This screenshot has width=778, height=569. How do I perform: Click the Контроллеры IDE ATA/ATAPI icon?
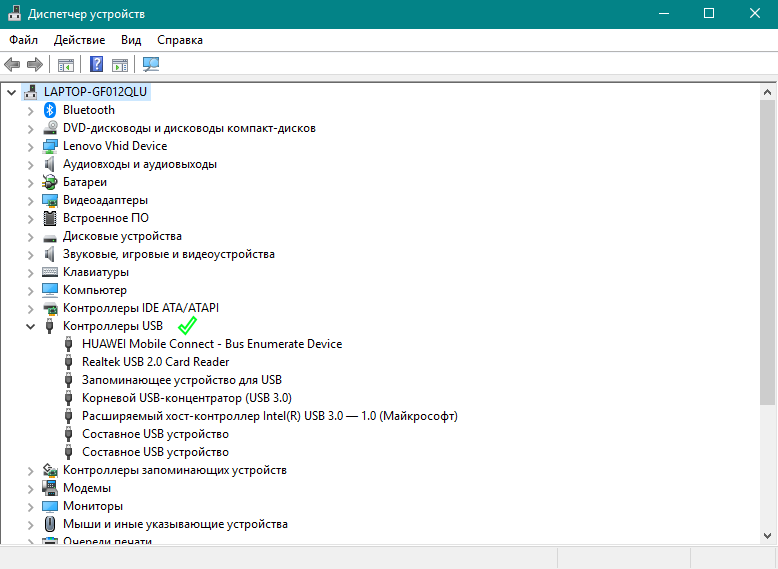coord(50,308)
